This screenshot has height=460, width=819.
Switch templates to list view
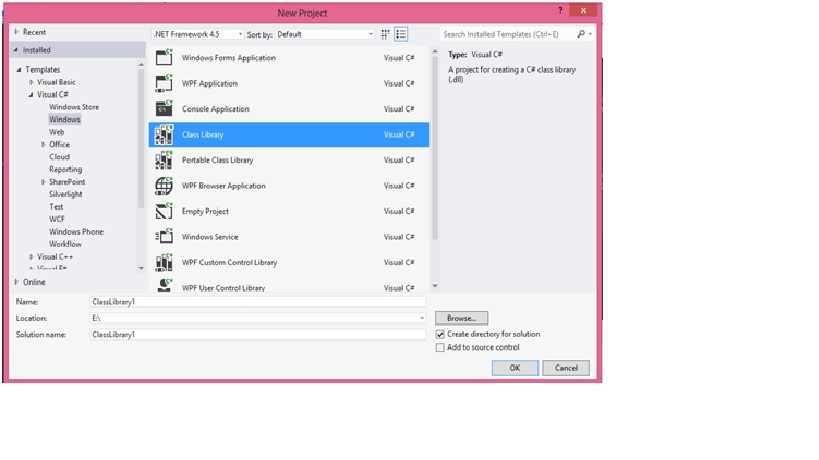tap(401, 34)
